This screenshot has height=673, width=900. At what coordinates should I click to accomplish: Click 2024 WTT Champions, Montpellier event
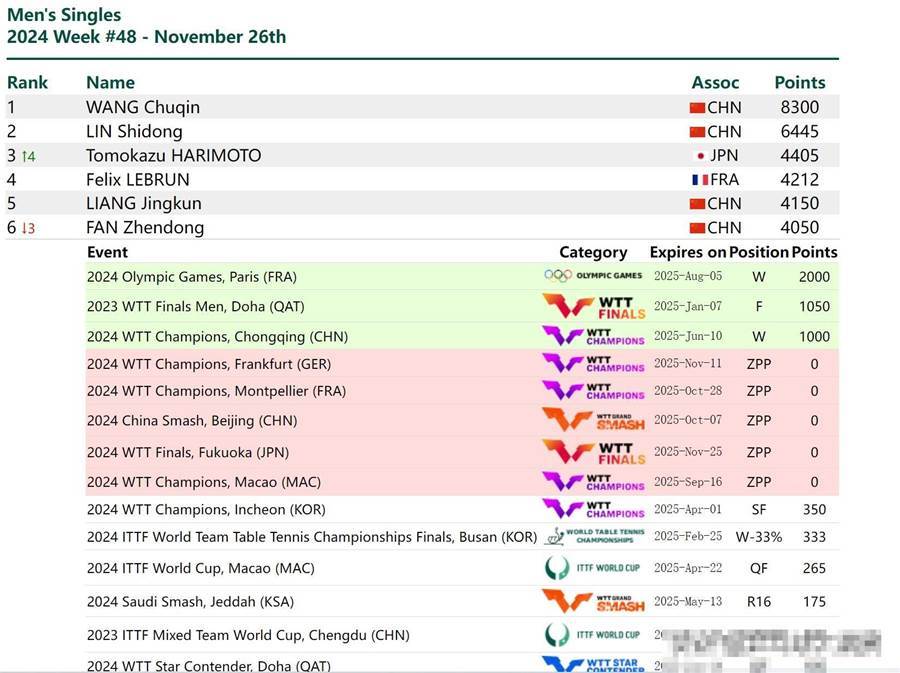coord(216,391)
